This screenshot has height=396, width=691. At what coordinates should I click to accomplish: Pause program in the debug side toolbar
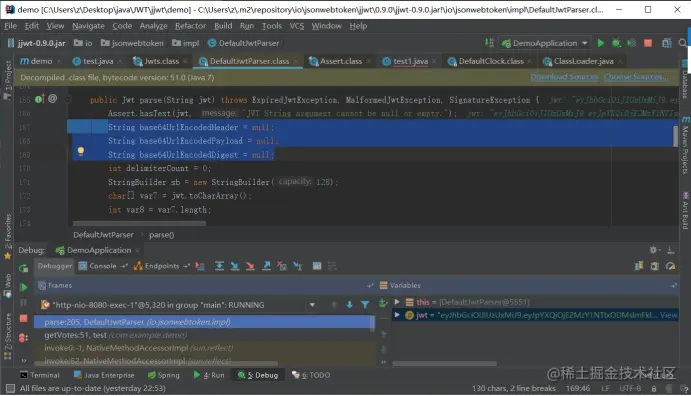pyautogui.click(x=24, y=303)
